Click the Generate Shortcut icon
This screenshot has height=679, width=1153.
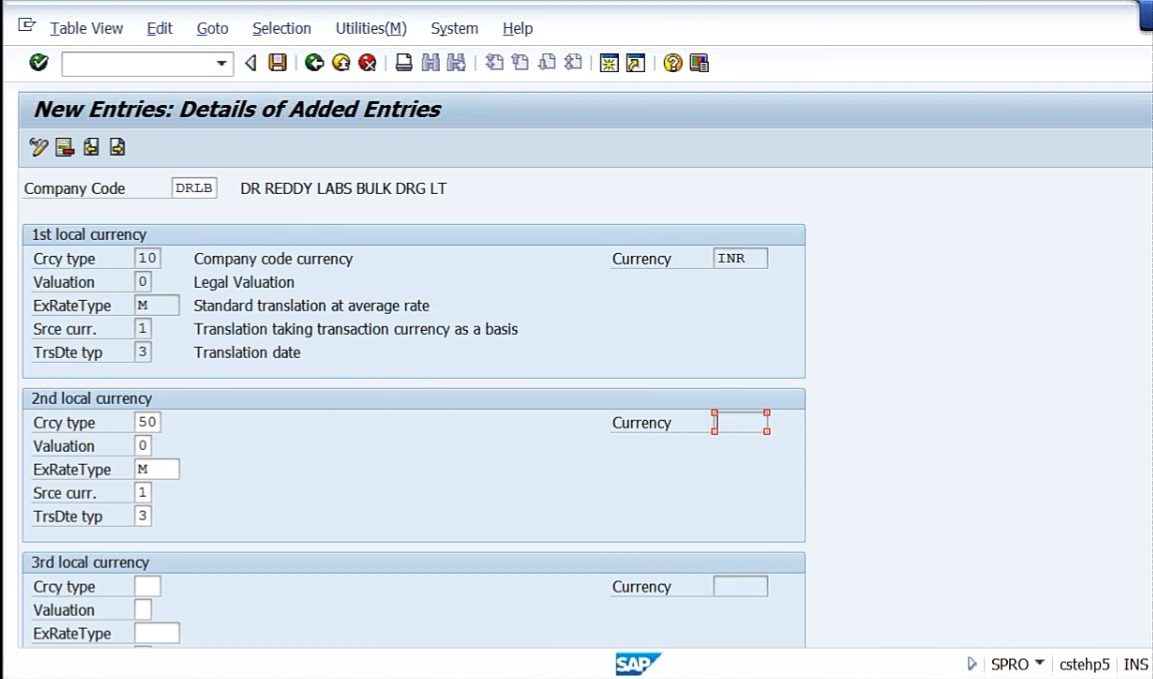coord(635,63)
